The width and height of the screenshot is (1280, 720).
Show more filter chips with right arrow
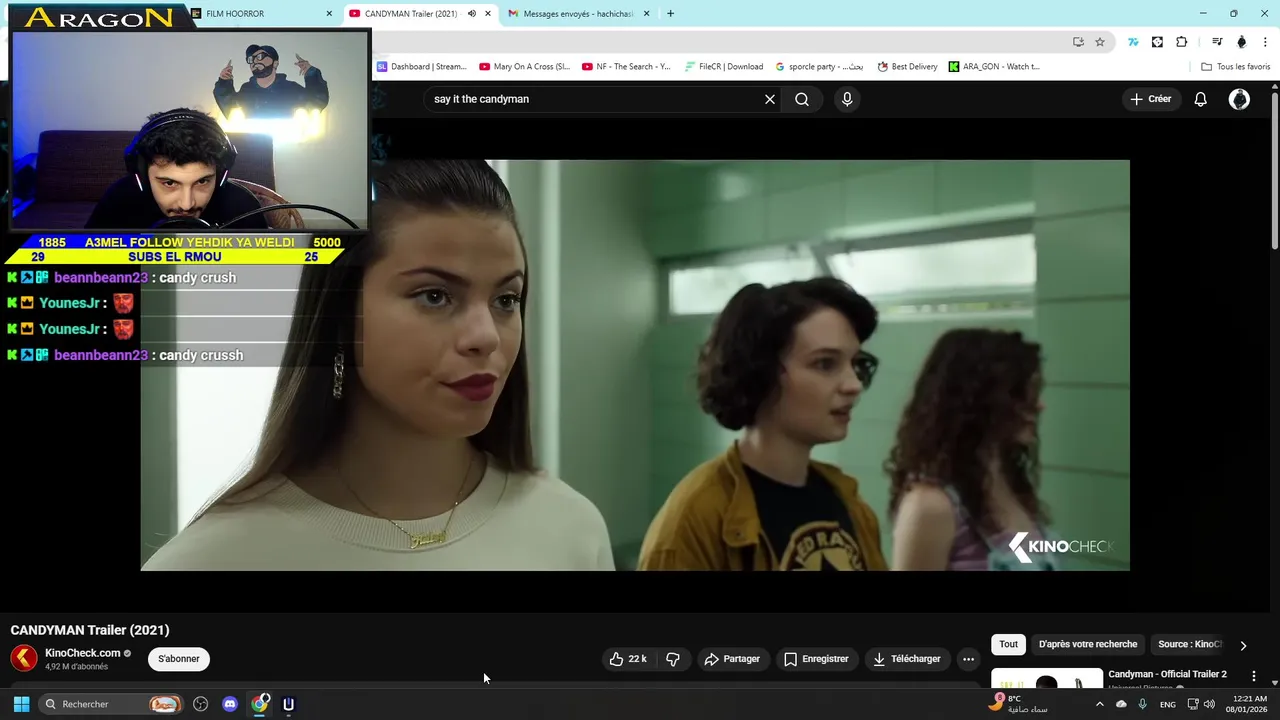pos(1243,645)
